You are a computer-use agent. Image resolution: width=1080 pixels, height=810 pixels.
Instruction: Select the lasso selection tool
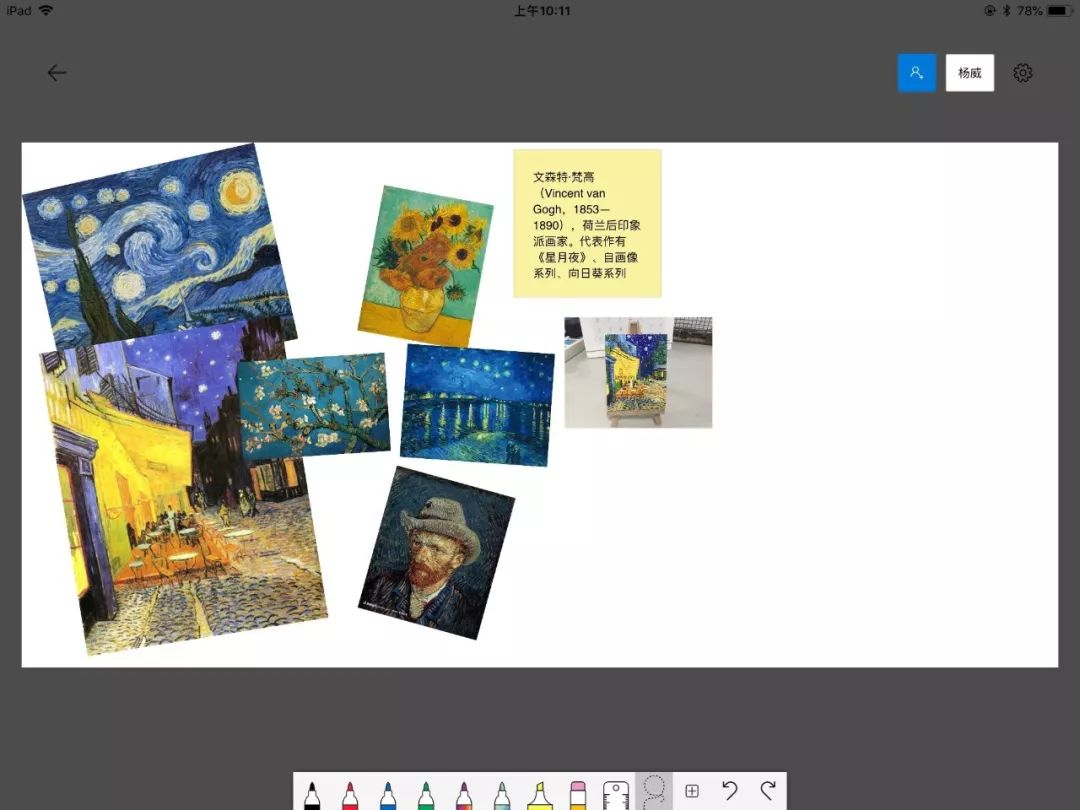coord(654,791)
